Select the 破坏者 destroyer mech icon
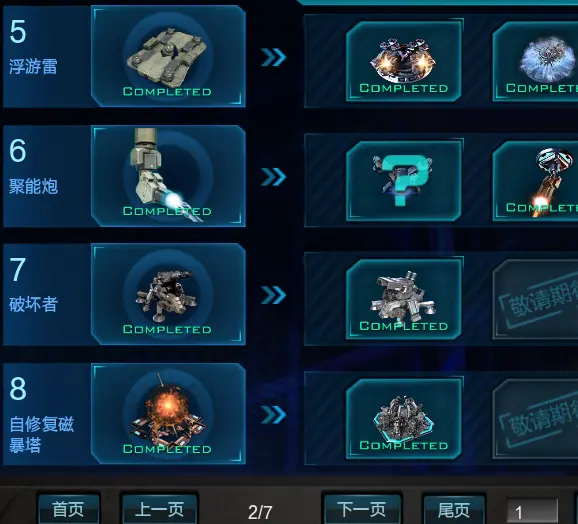The image size is (578, 524). pyautogui.click(x=168, y=294)
